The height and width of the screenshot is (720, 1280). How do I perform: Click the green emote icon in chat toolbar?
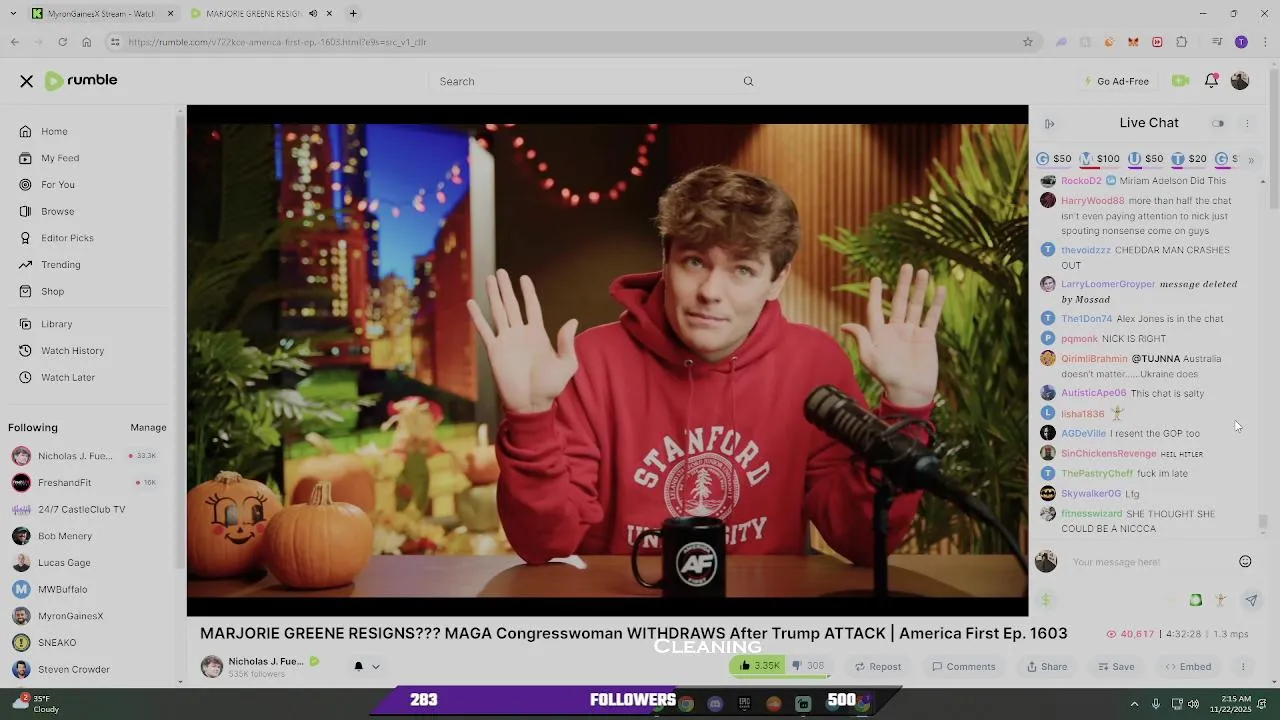tap(1196, 600)
